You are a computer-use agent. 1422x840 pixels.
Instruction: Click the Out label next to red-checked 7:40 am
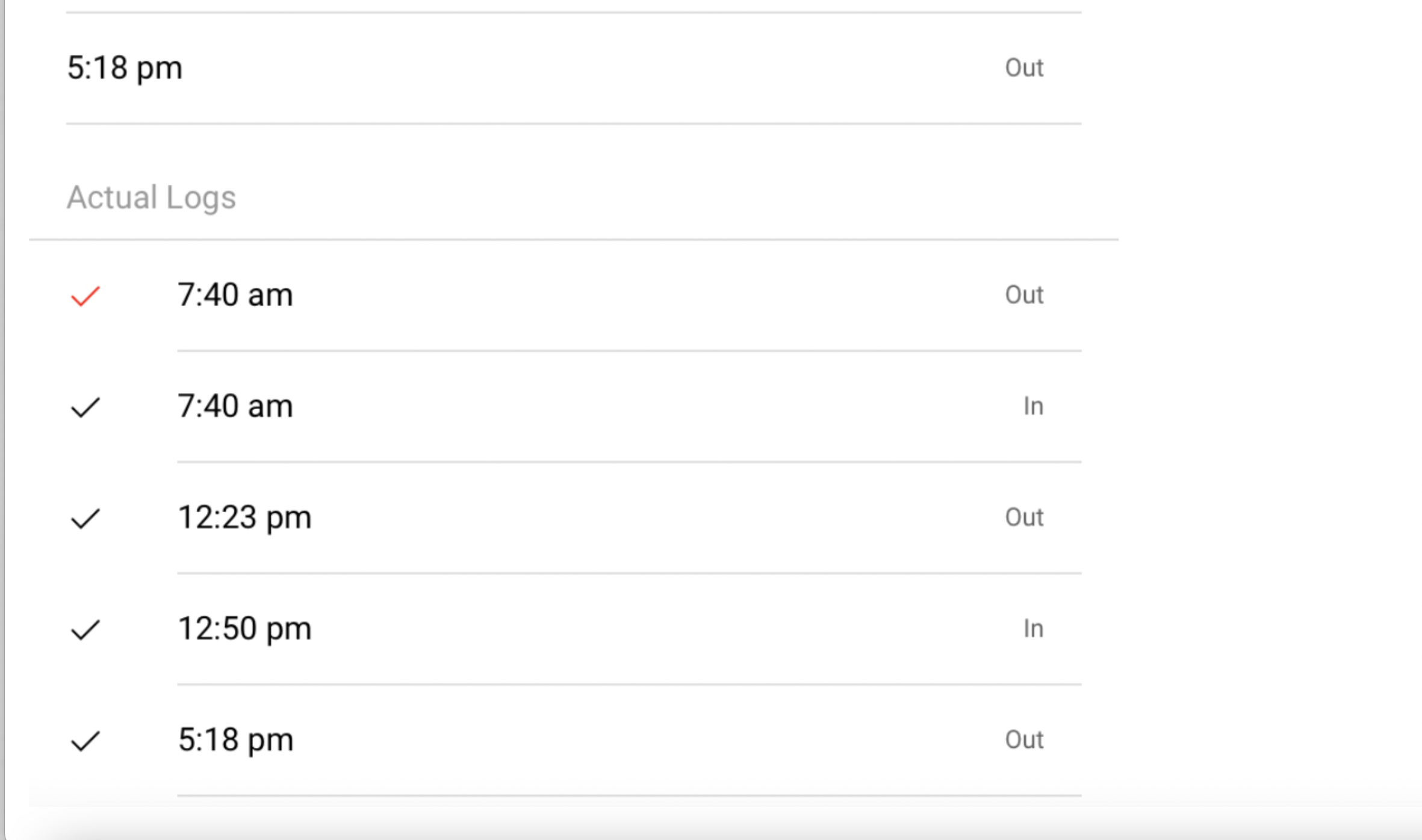1023,295
